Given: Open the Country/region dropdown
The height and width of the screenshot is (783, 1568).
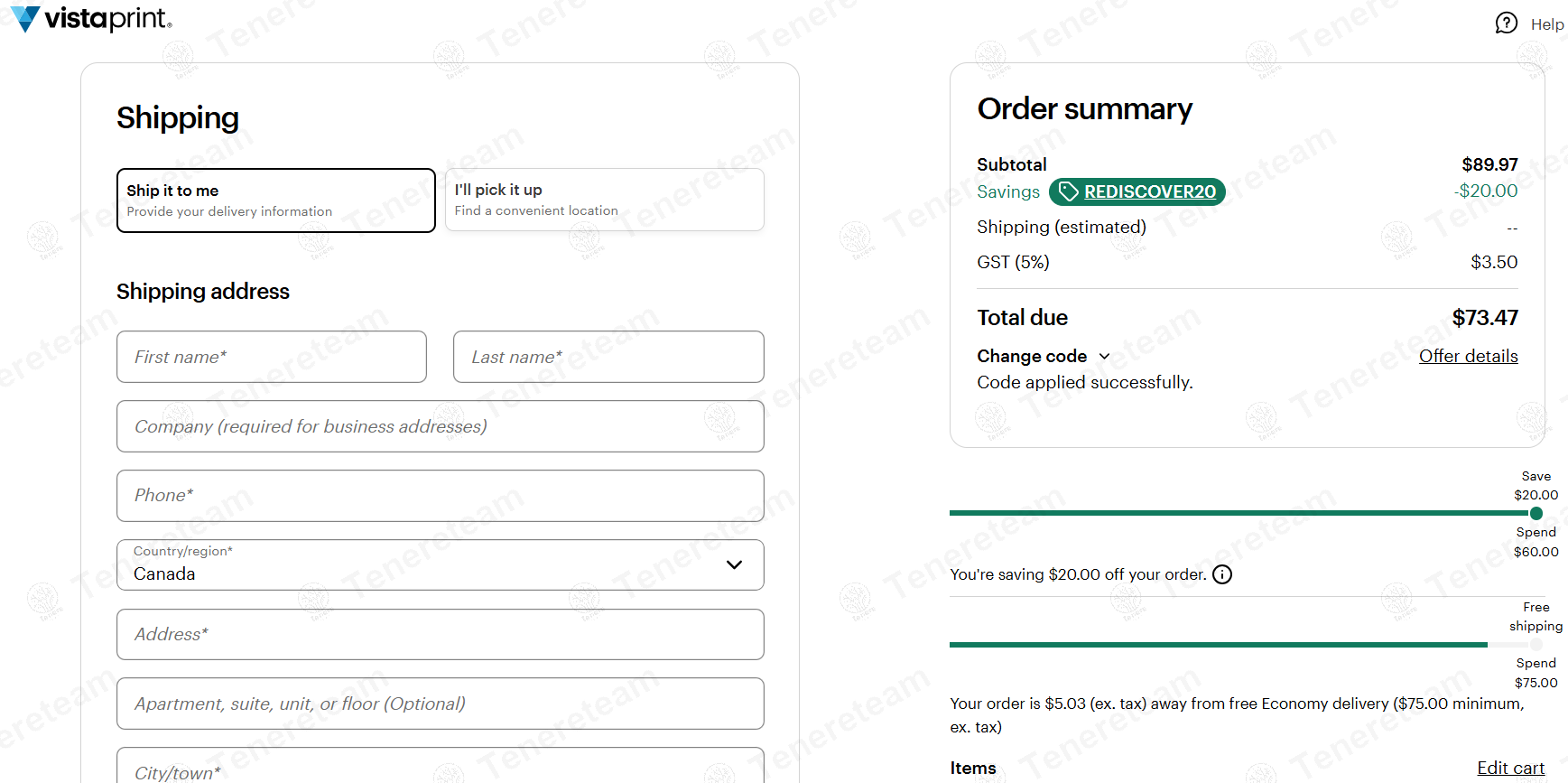Looking at the screenshot, I should click(x=440, y=565).
